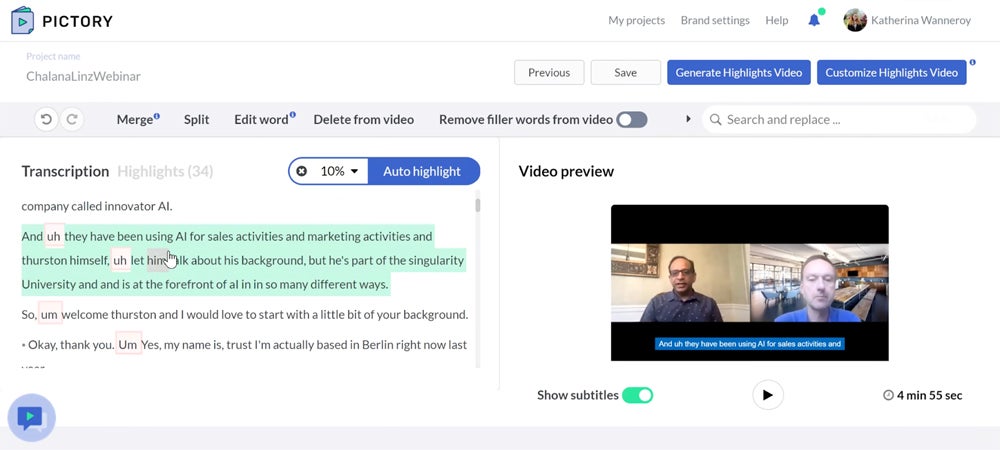Click the undo arrow icon
Viewport: 1000px width, 450px height.
tap(46, 120)
